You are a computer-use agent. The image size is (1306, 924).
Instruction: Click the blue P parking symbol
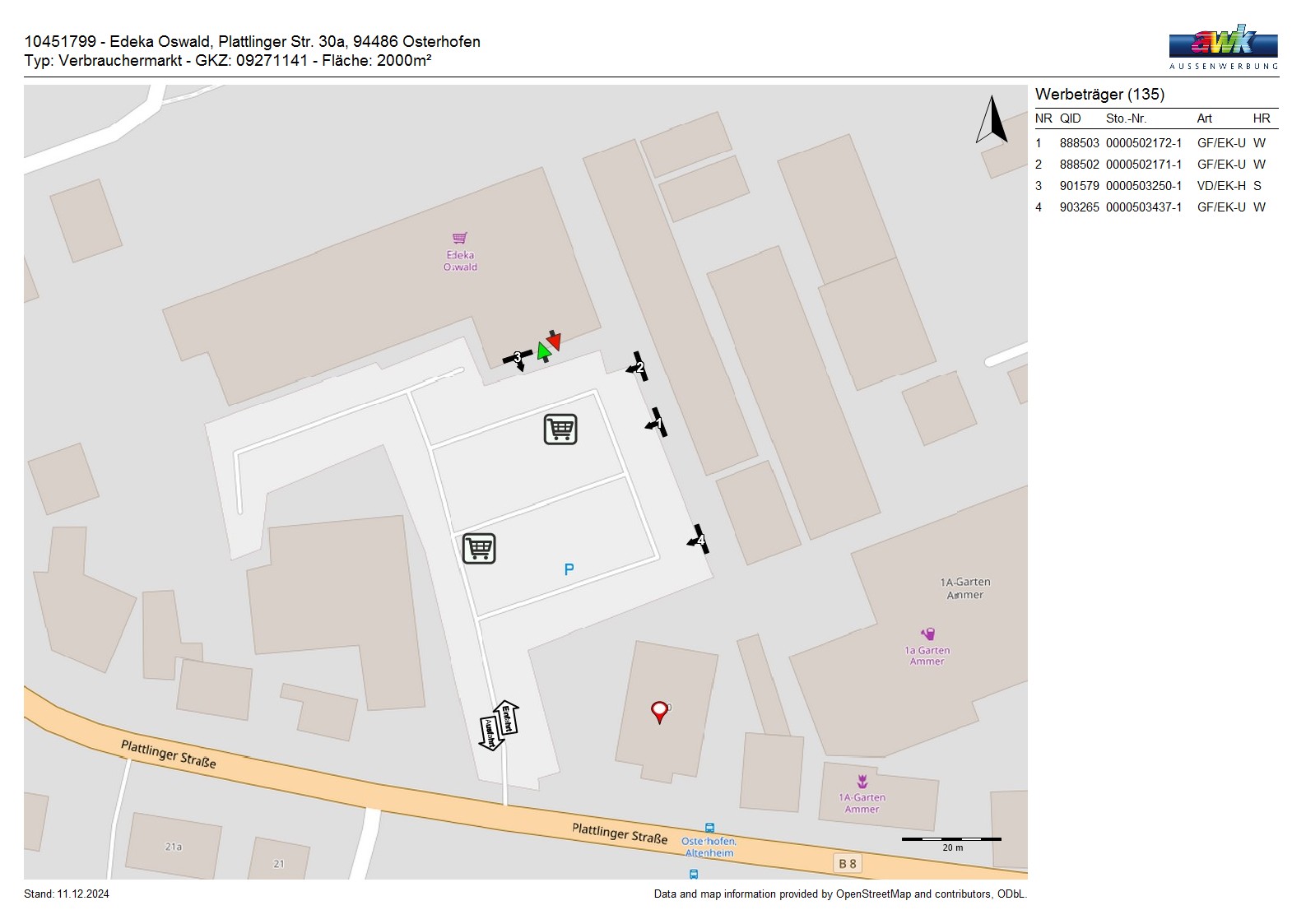(569, 569)
